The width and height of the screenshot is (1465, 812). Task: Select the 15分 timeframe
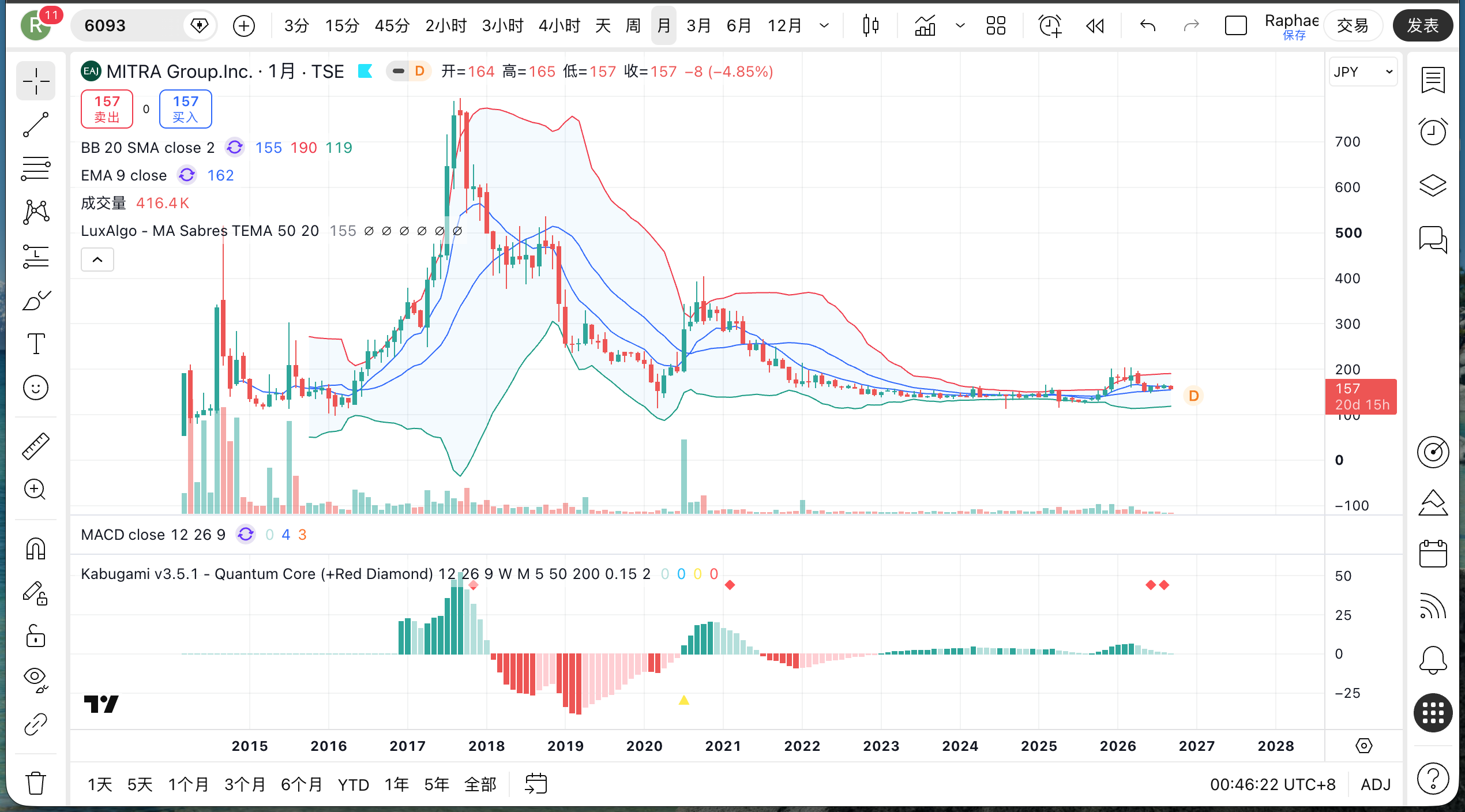coord(342,25)
